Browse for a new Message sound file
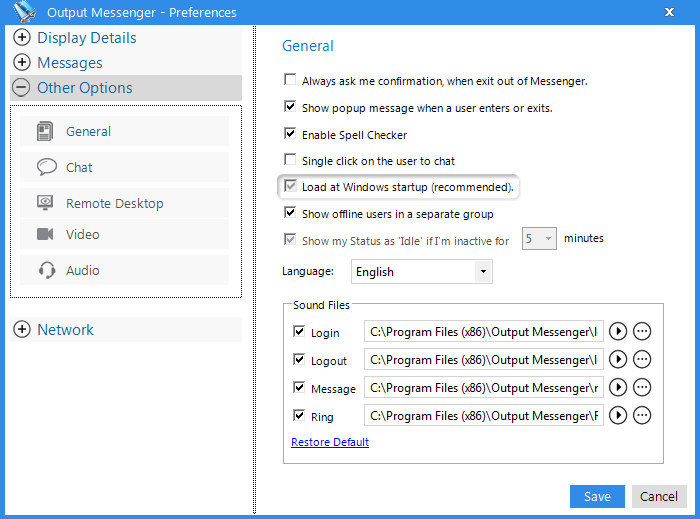Viewport: 700px width, 519px height. click(x=642, y=387)
